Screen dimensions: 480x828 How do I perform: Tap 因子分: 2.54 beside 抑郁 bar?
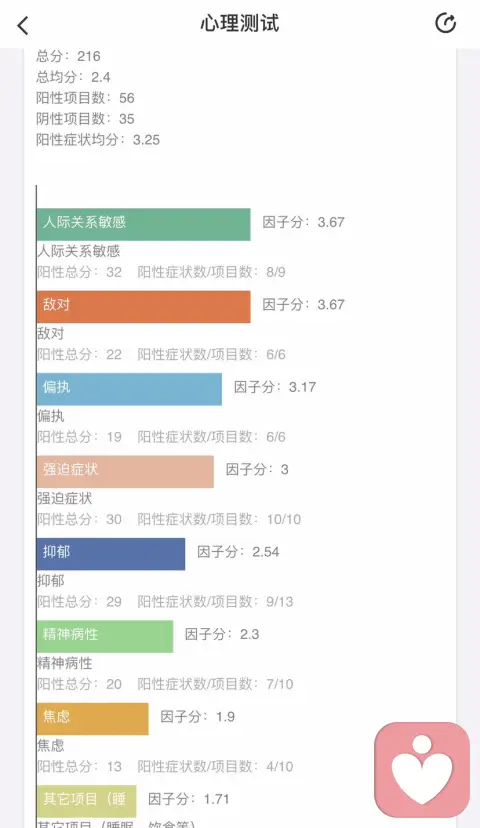(x=238, y=551)
